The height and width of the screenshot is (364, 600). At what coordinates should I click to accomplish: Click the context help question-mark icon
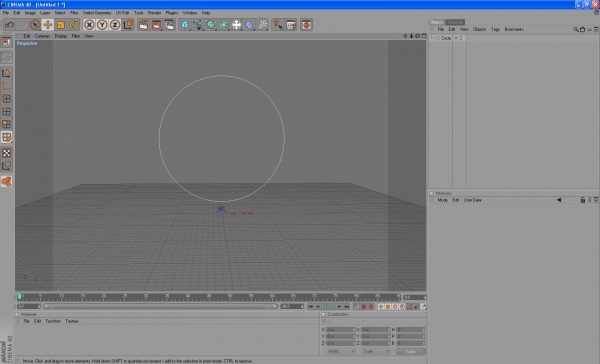(x=277, y=25)
